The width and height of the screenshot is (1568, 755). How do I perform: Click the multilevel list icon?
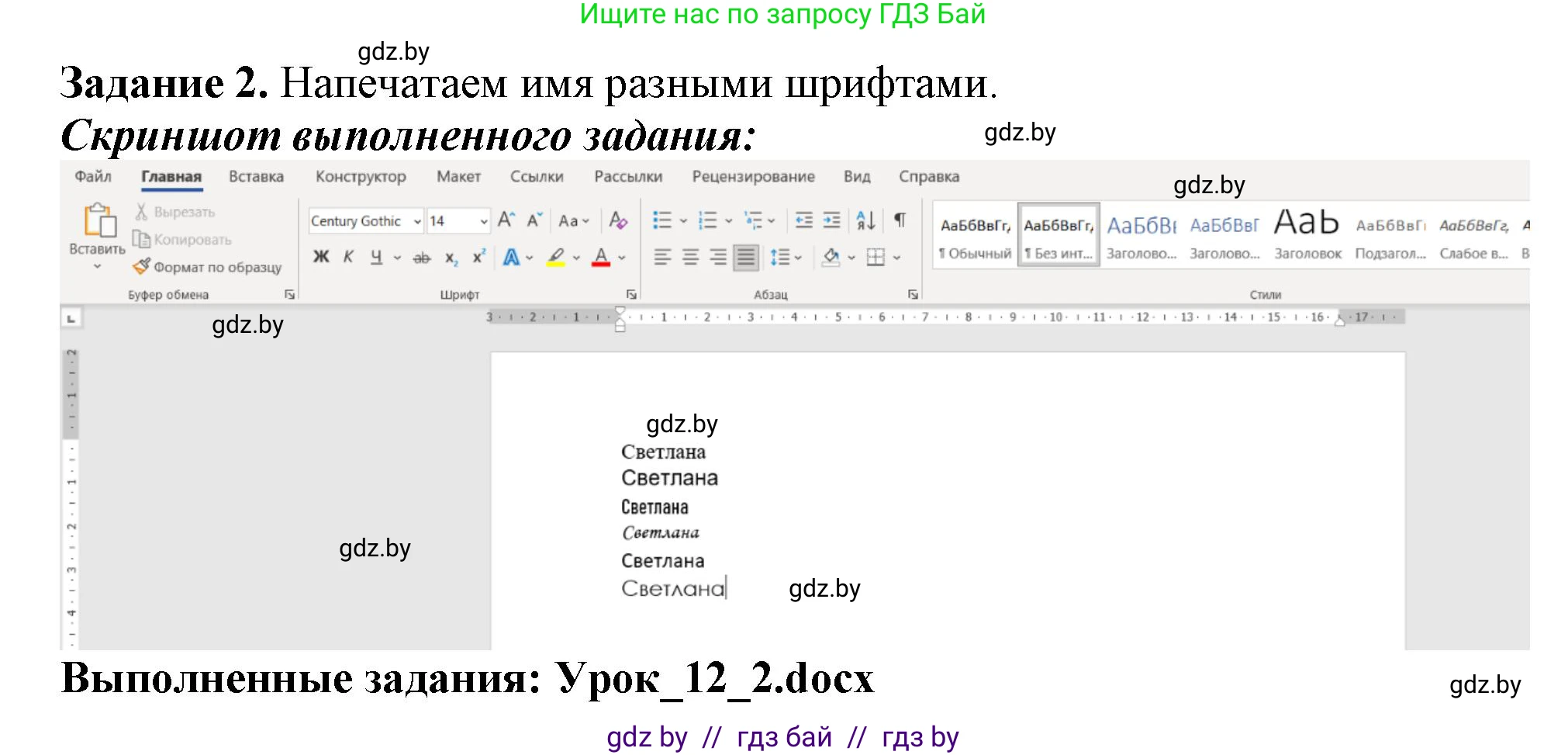753,220
